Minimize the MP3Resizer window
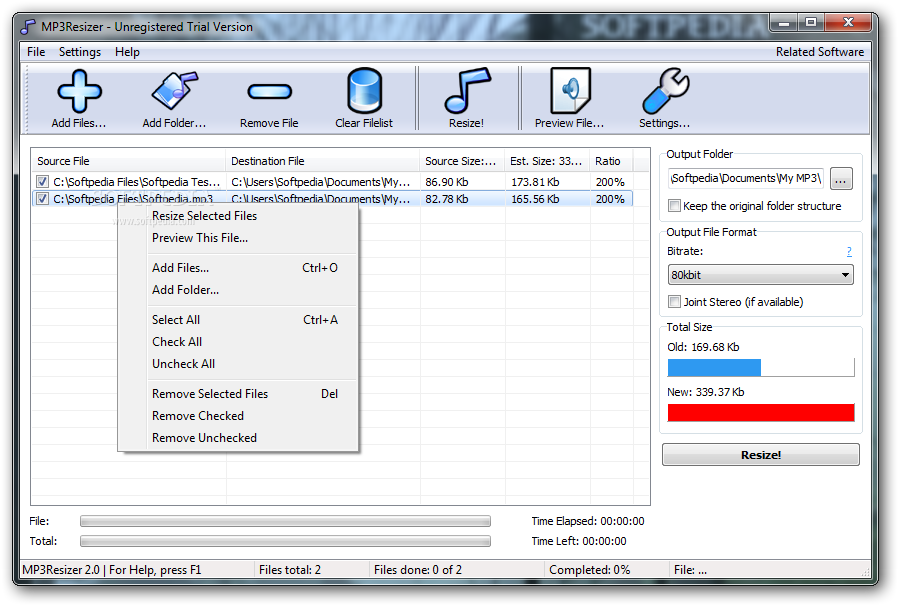 784,22
